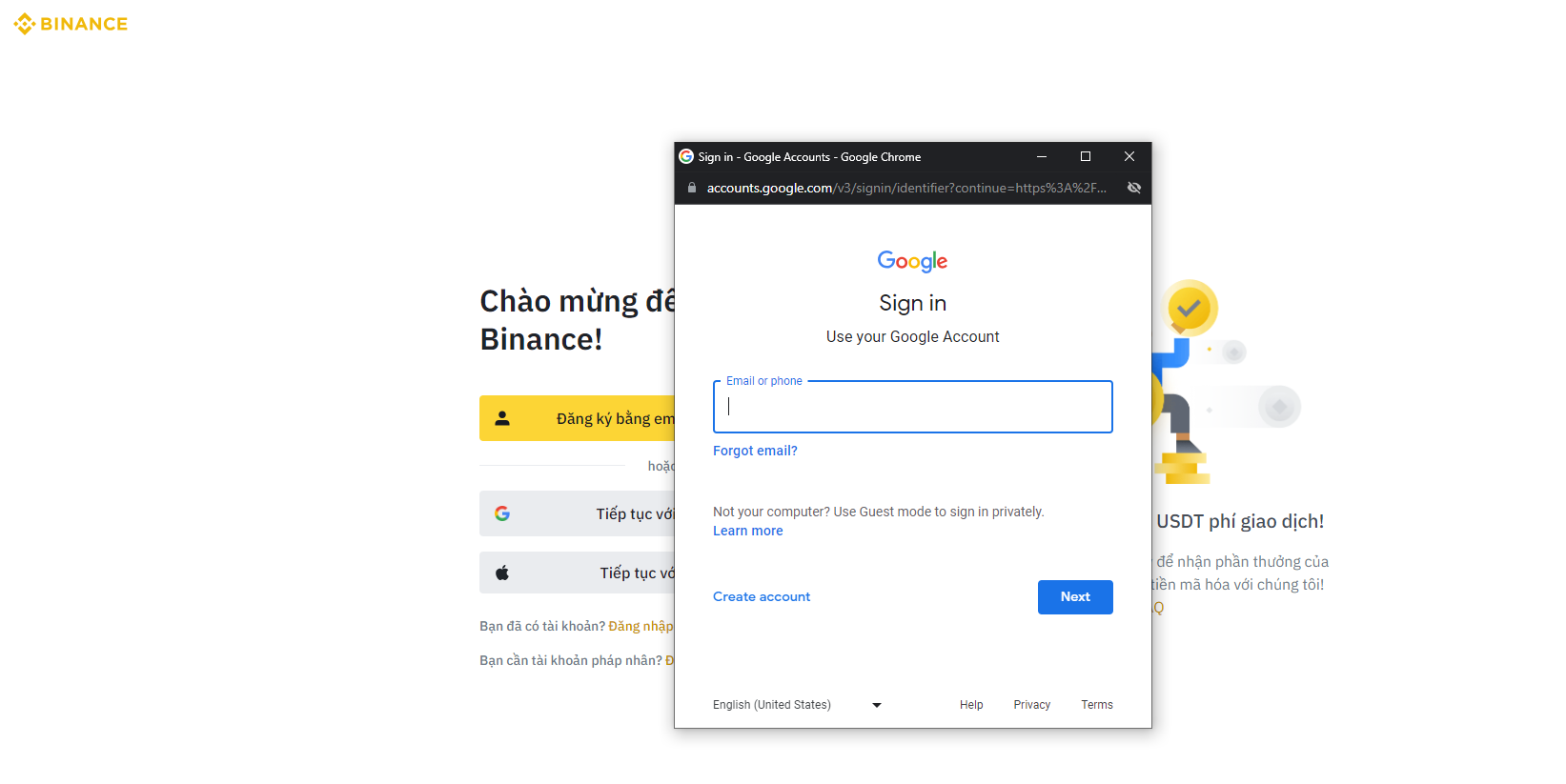1566x784 pixels.
Task: Maximize the Google Accounts popup window
Action: pyautogui.click(x=1085, y=156)
